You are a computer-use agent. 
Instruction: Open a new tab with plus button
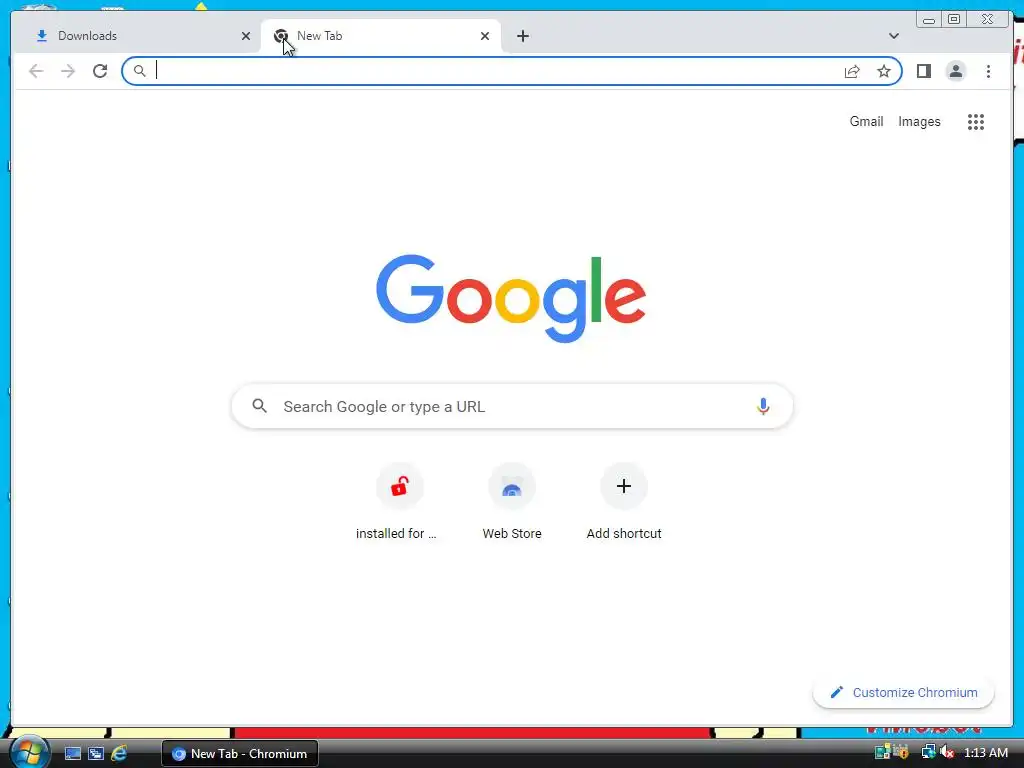pyautogui.click(x=522, y=36)
